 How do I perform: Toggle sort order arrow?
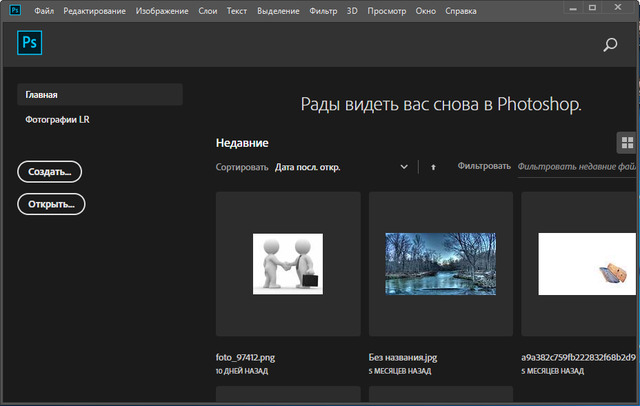point(433,168)
